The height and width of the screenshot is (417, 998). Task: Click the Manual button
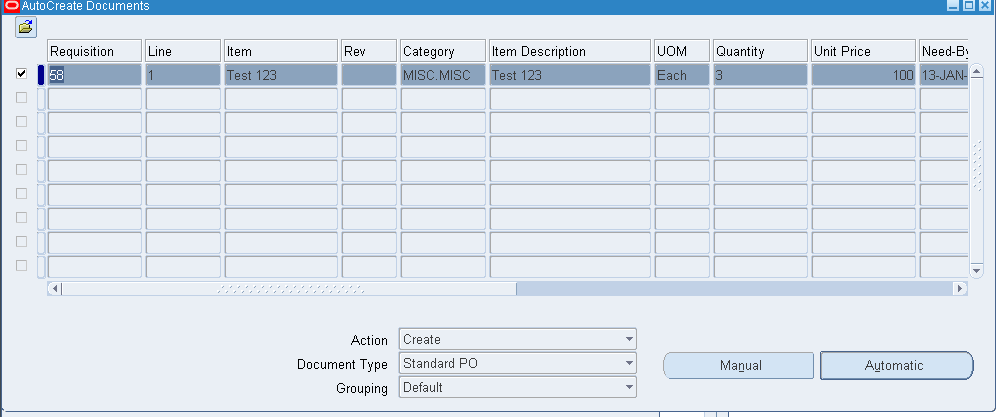click(x=738, y=365)
